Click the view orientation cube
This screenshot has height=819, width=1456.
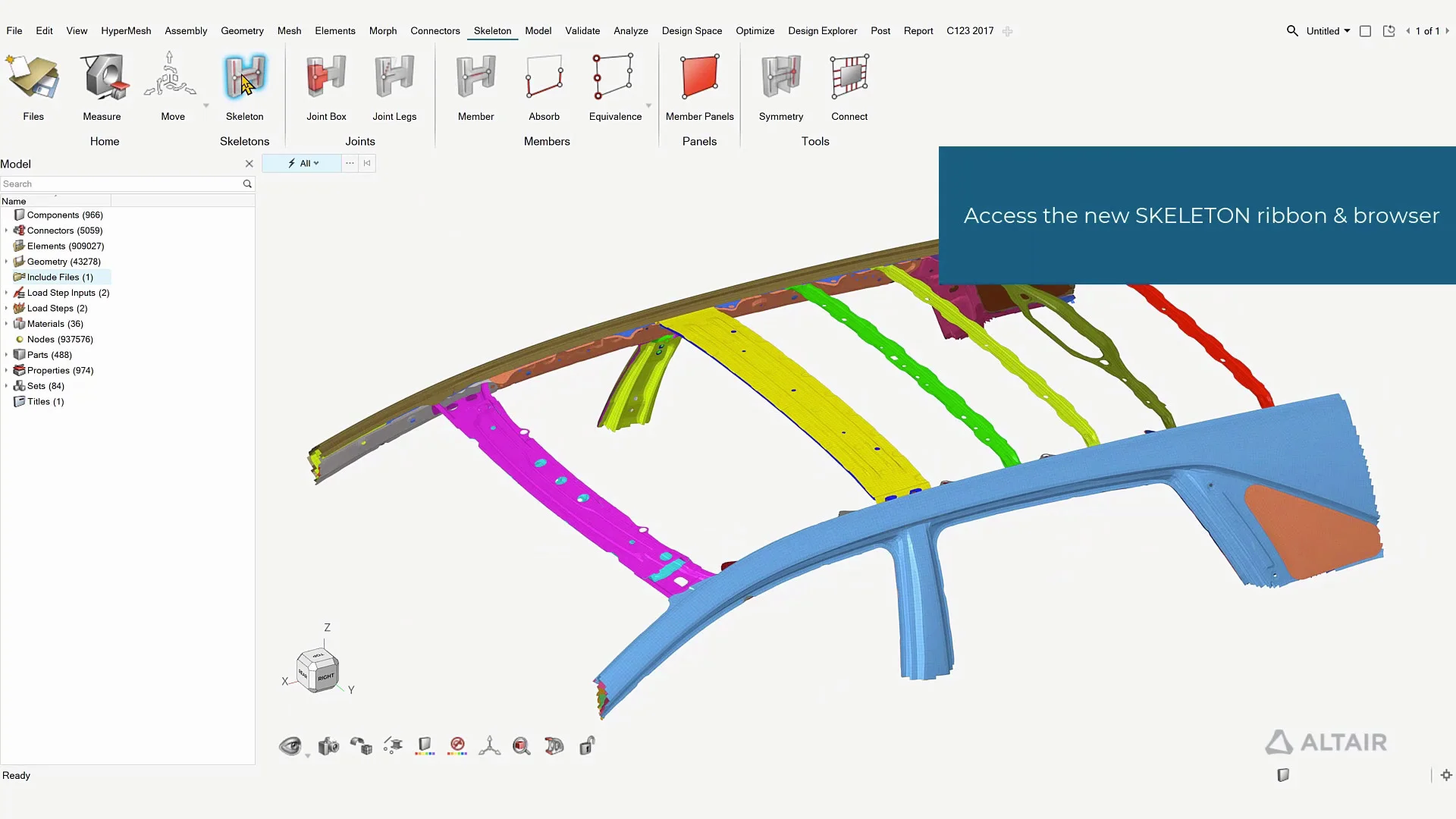[318, 669]
